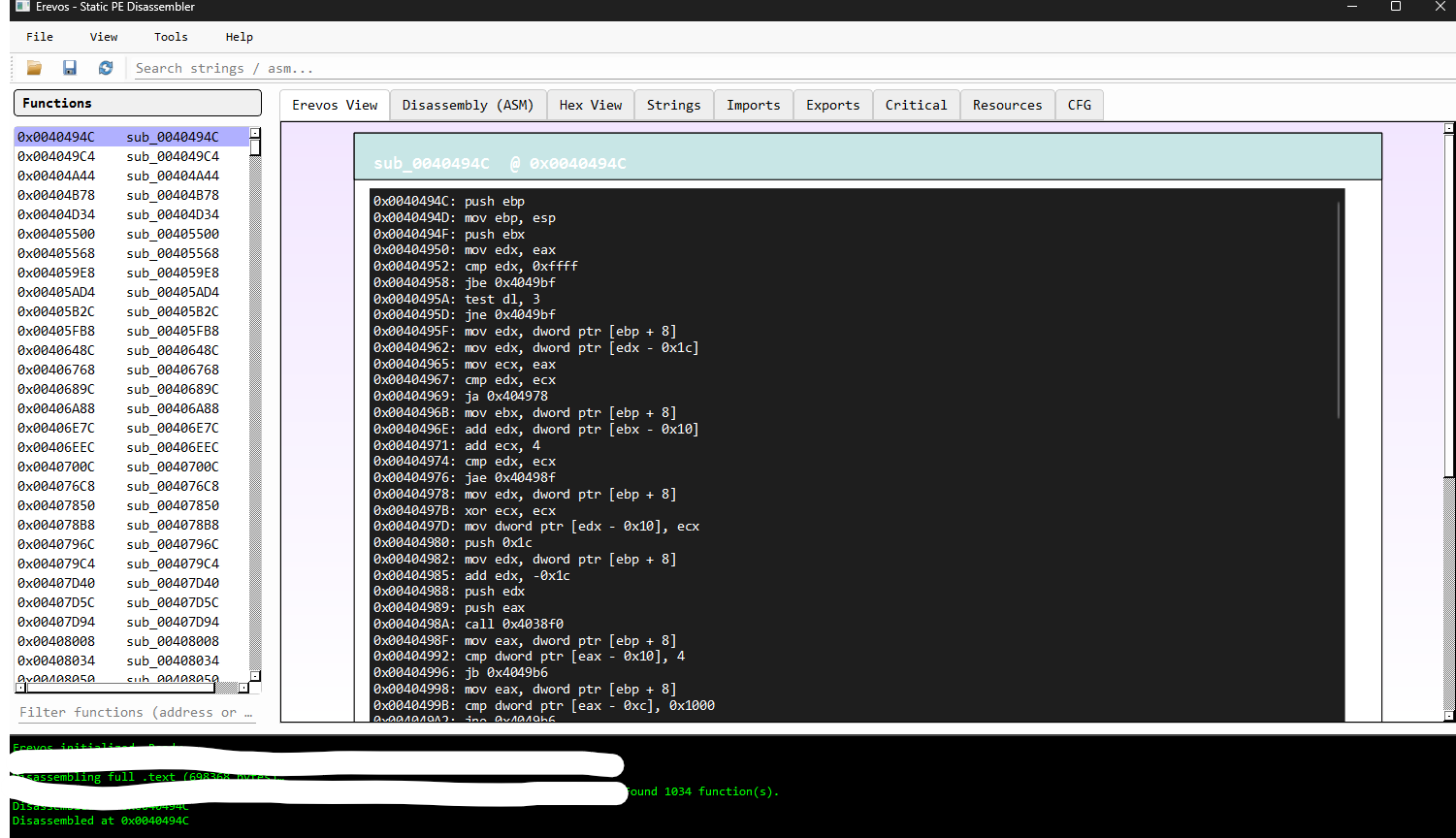Image resolution: width=1456 pixels, height=838 pixels.
Task: Select function sub_004078B8 in the list
Action: 132,525
